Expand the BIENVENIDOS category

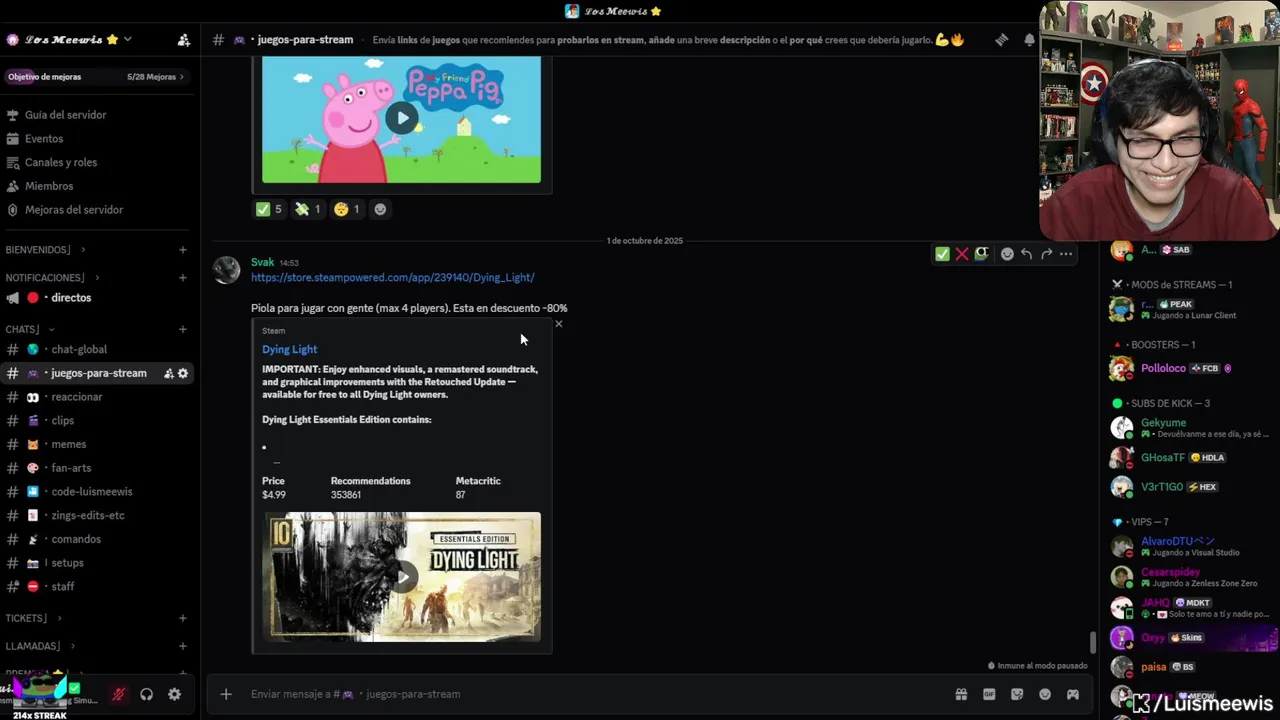45,250
